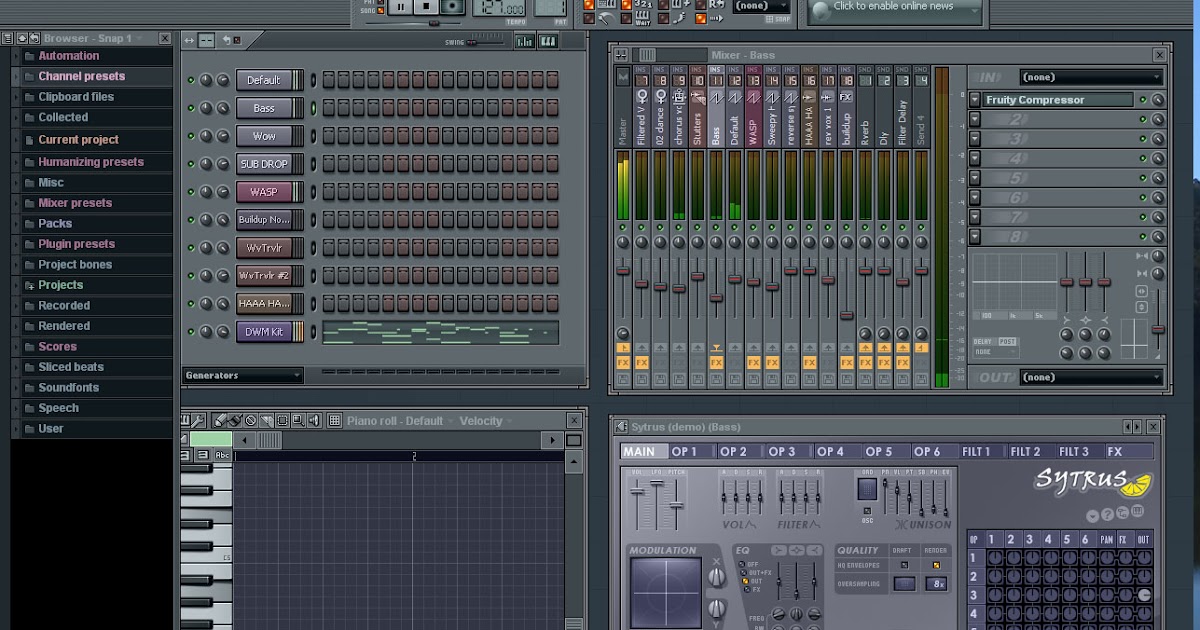Open keyboard editor in step sequencer
1200x630 pixels.
point(548,41)
